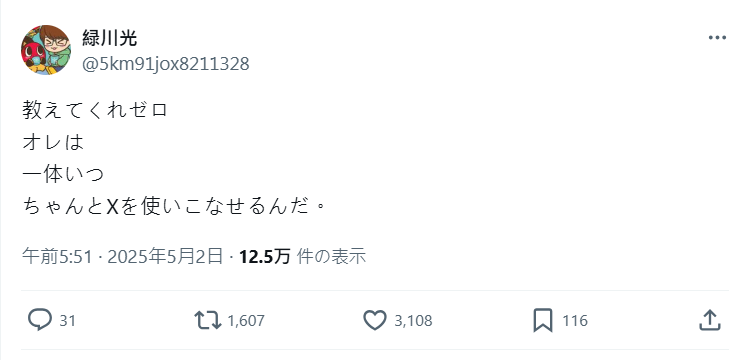Screen dimensions: 742x360
Task: Click the @5km91jox8211328 handle
Action: point(166,64)
